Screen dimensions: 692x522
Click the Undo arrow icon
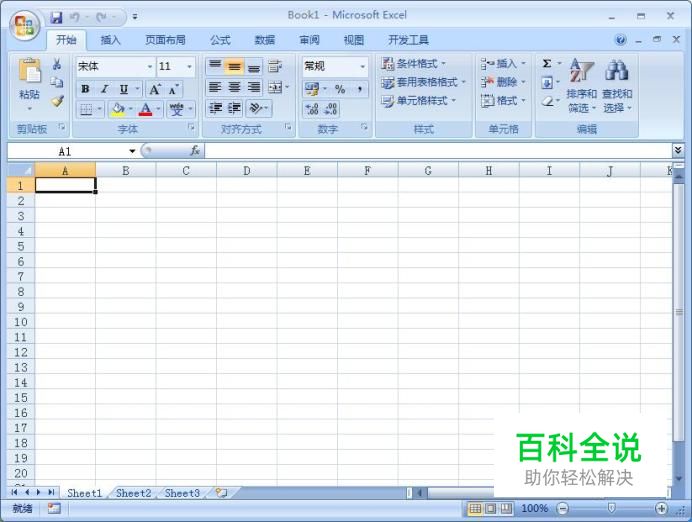(75, 18)
